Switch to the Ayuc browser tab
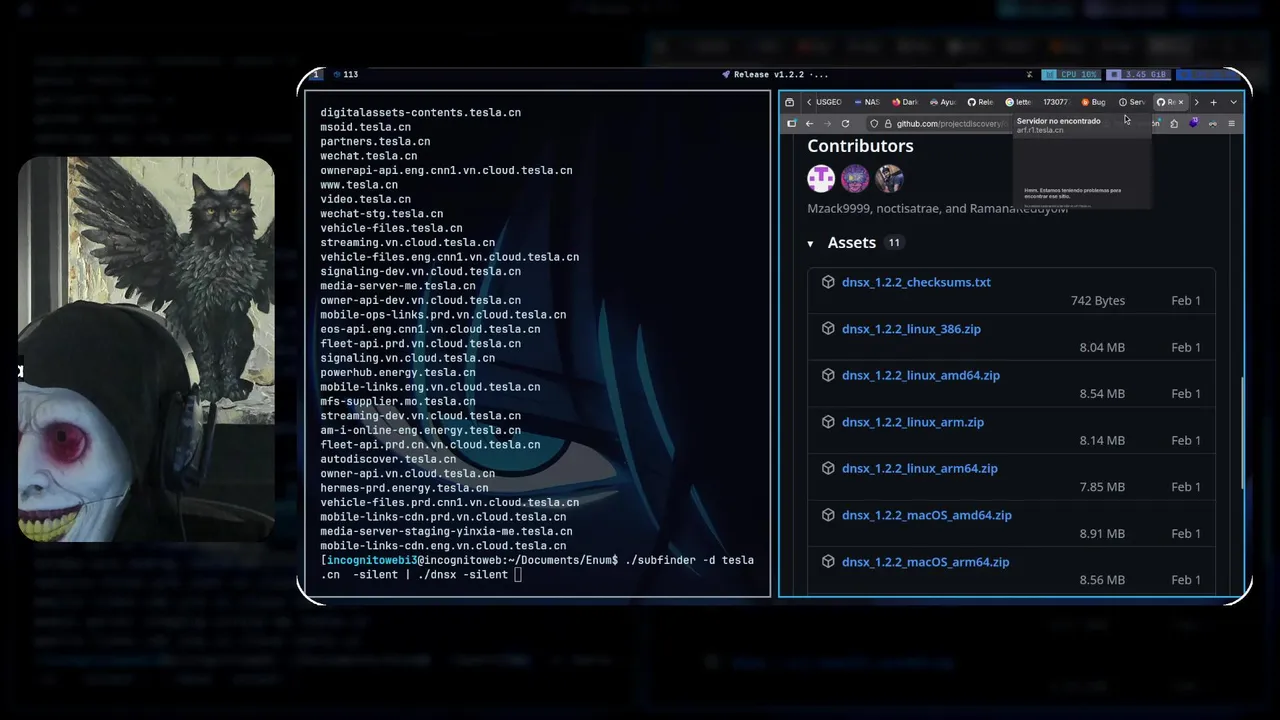The image size is (1280, 720). pyautogui.click(x=943, y=102)
